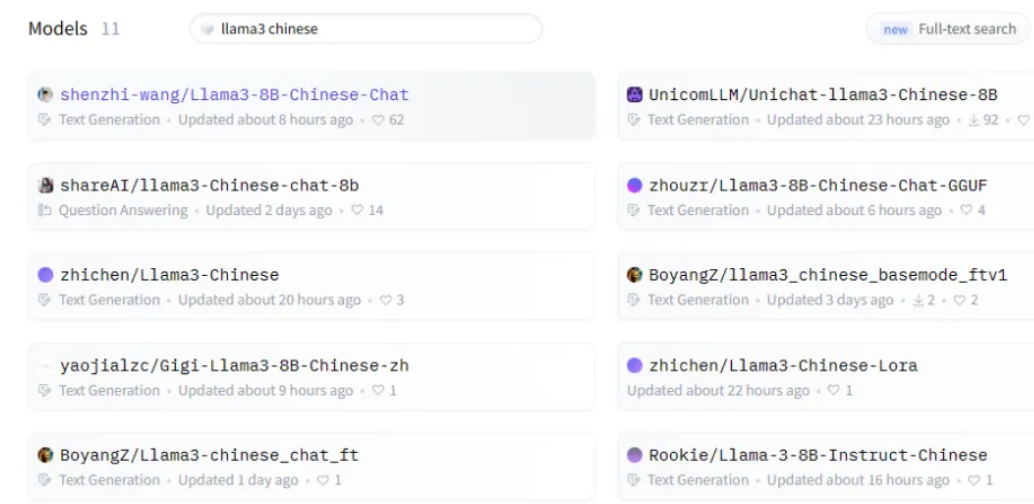1034x504 pixels.
Task: Click 'Updated about 16 hours ago' text
Action: pyautogui.click(x=858, y=480)
